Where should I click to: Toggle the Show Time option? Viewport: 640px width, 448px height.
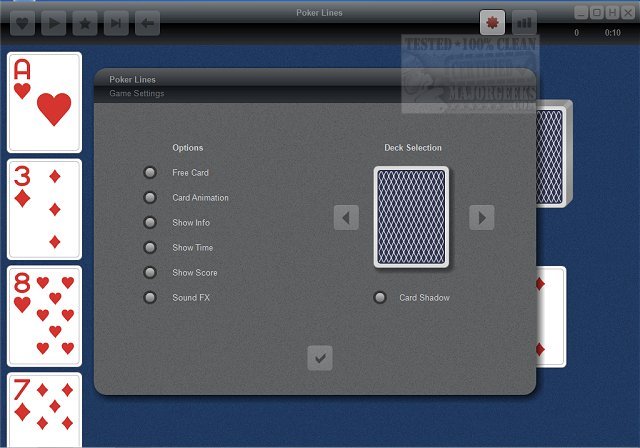pyautogui.click(x=150, y=247)
